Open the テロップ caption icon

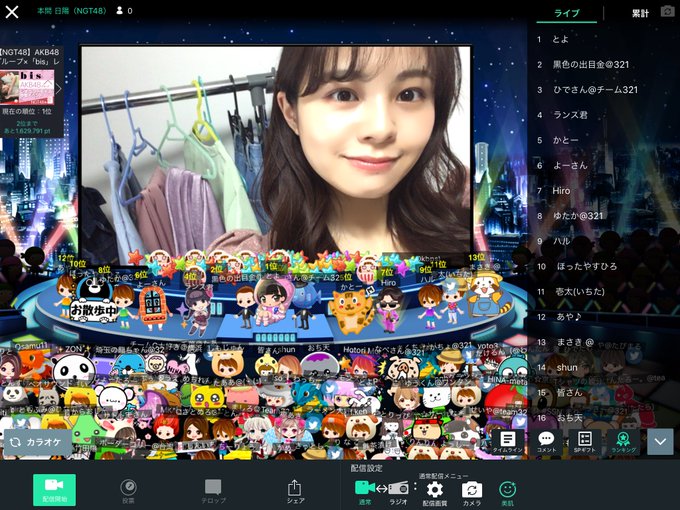(213, 491)
